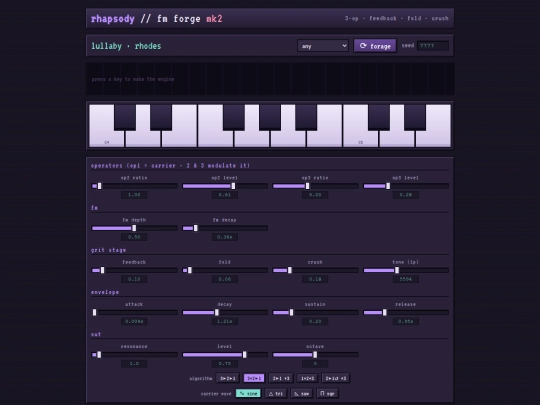This screenshot has height=405, width=540.
Task: Play the C4 white piano key
Action: pos(106,138)
